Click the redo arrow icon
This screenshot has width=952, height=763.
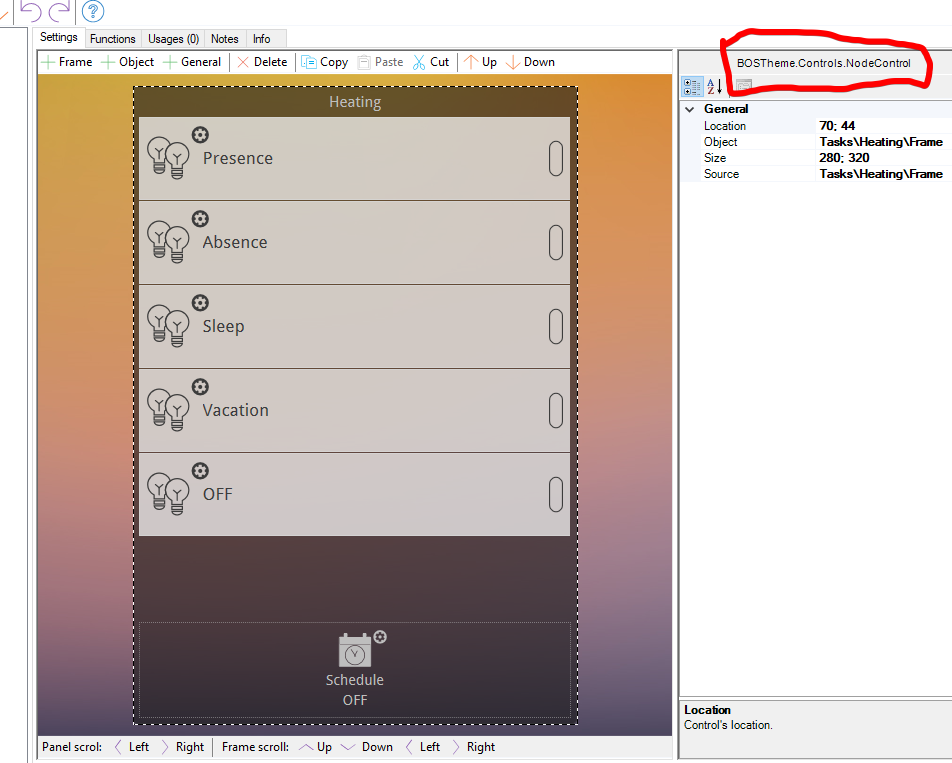point(60,12)
